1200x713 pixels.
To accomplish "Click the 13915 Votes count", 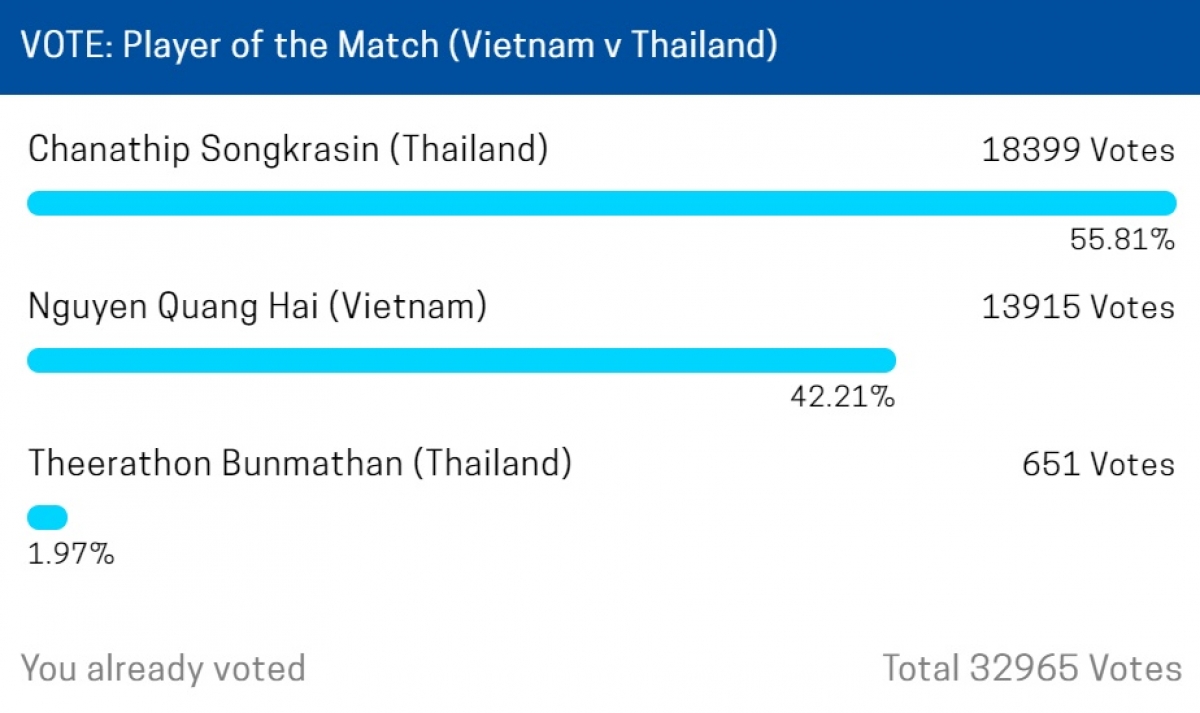I will 1078,307.
